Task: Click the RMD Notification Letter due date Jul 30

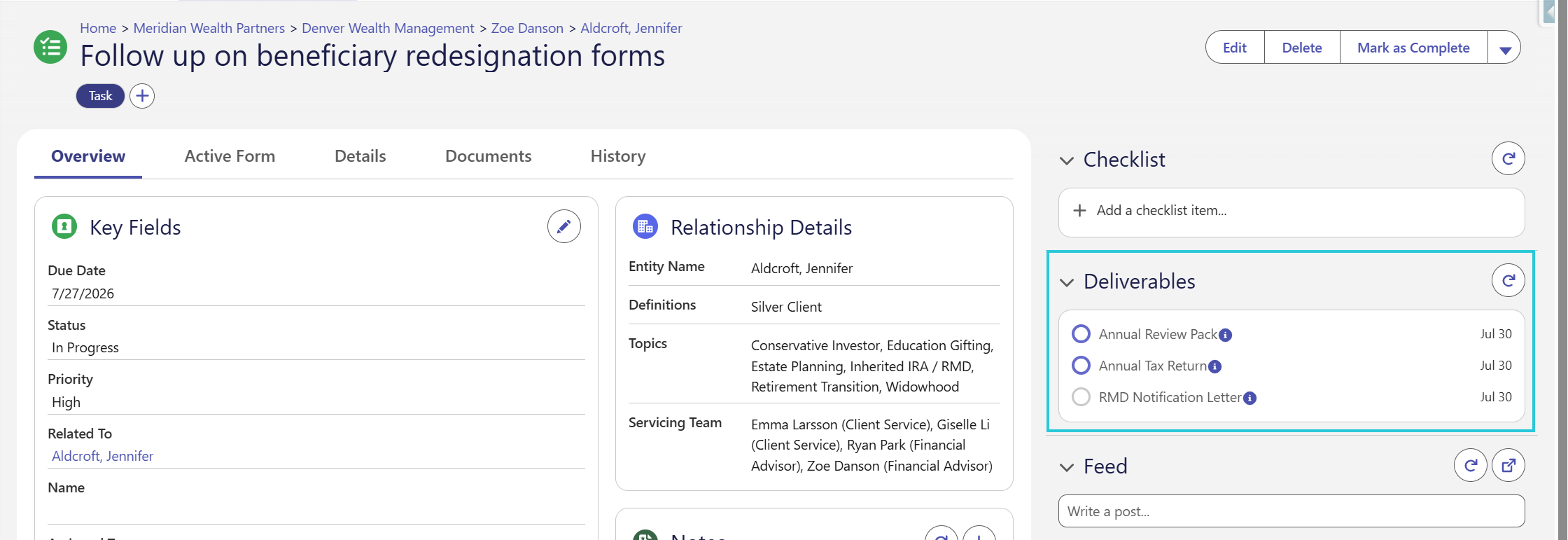Action: 1496,397
